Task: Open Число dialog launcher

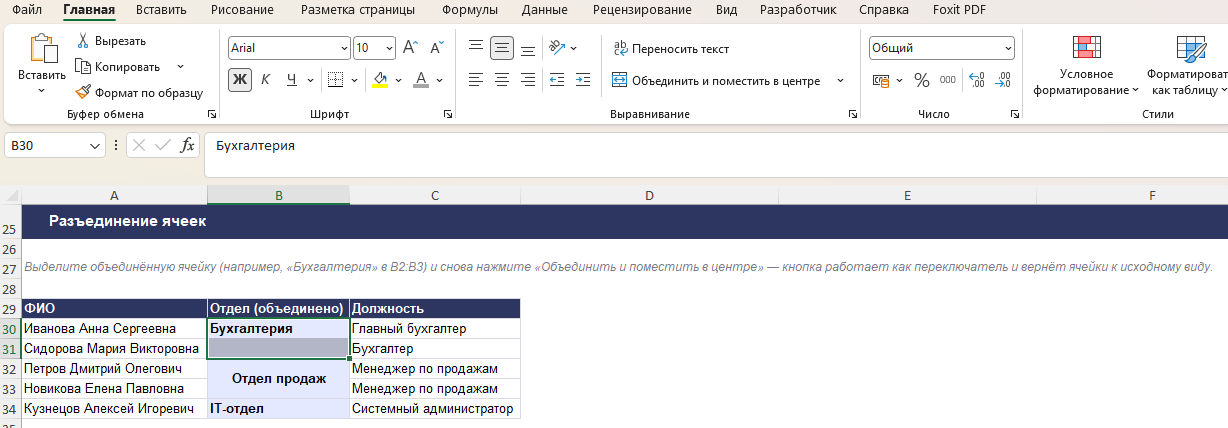Action: tap(1016, 115)
